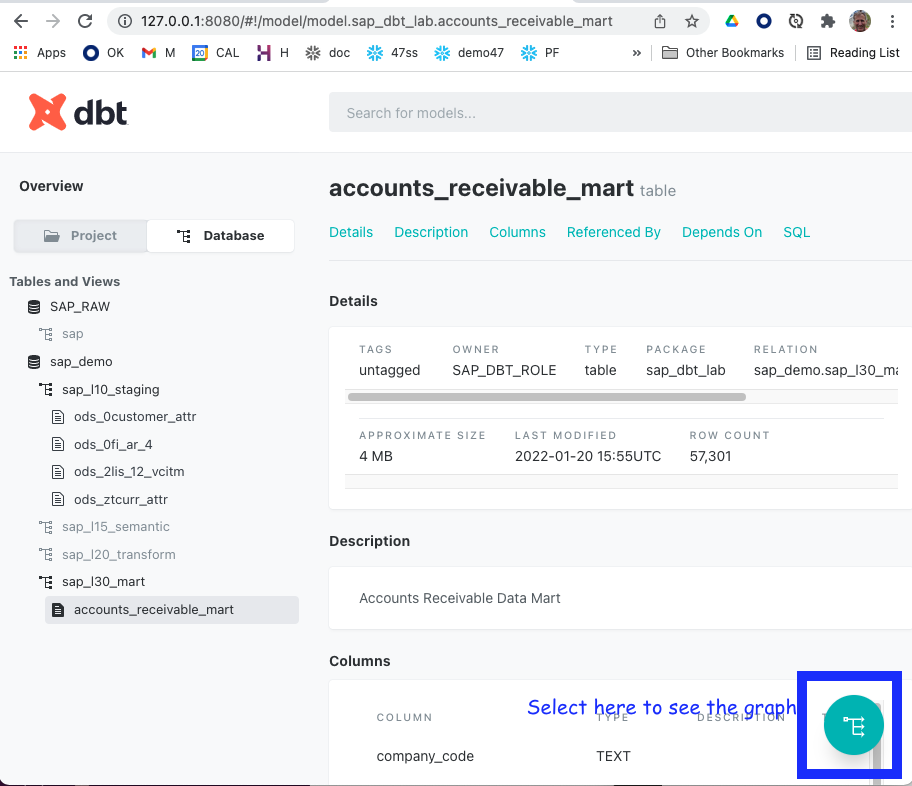912x786 pixels.
Task: Expand the Other Bookmarks folder
Action: coord(723,52)
